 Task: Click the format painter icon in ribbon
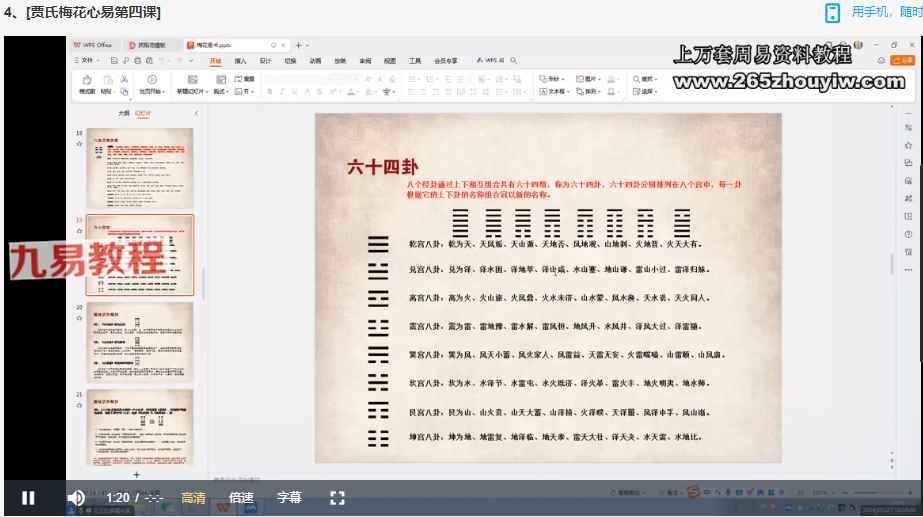point(87,80)
